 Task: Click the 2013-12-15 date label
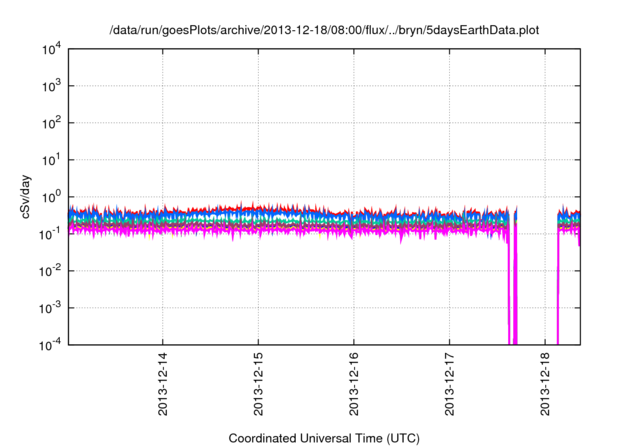pos(258,384)
